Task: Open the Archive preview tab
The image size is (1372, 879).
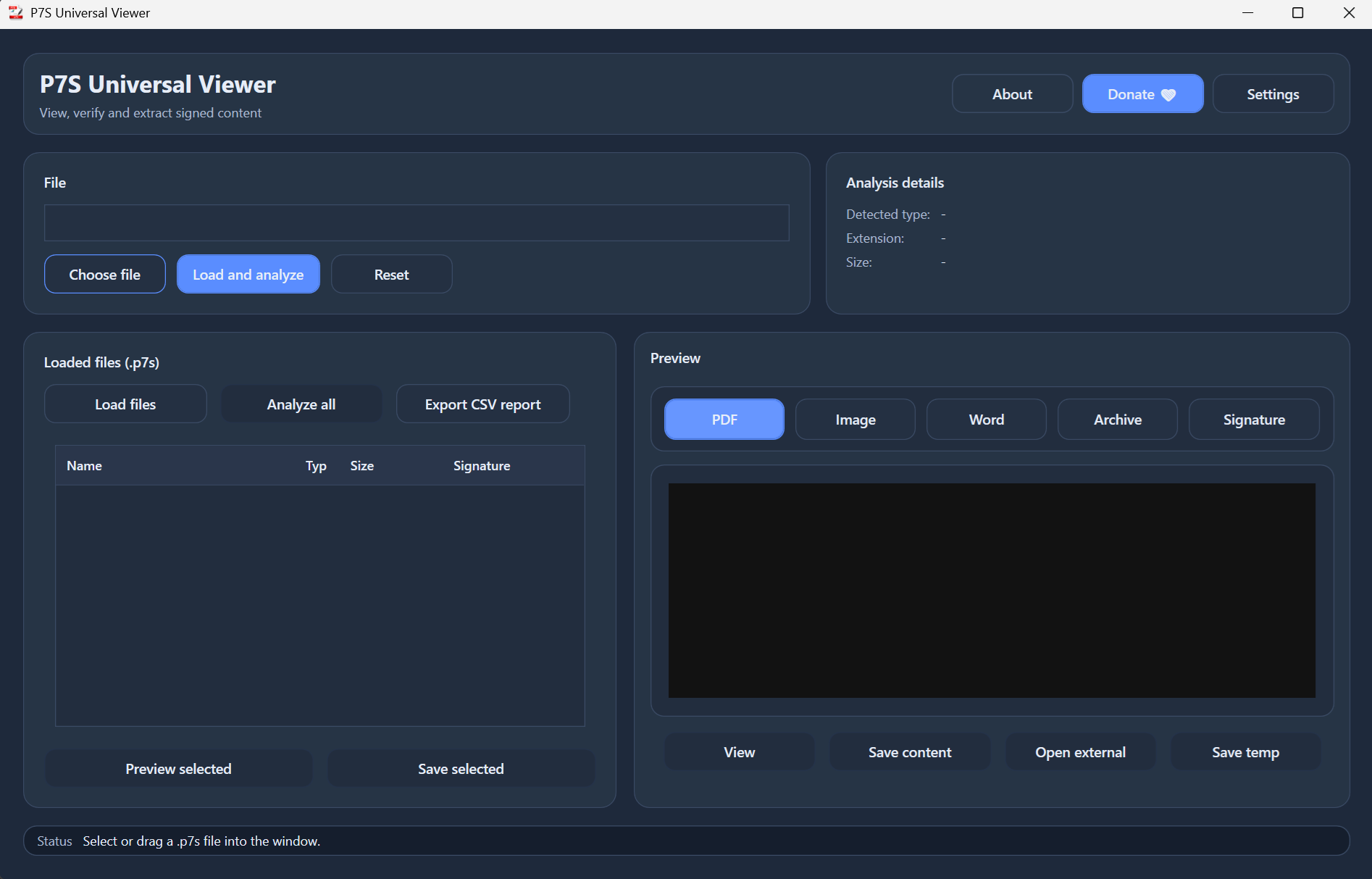Action: pyautogui.click(x=1117, y=420)
